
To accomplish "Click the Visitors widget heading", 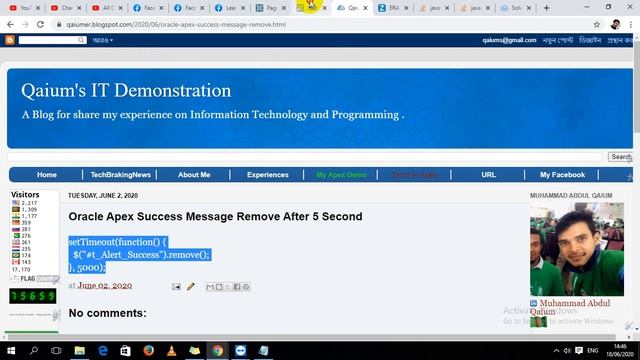I will 25,195.
